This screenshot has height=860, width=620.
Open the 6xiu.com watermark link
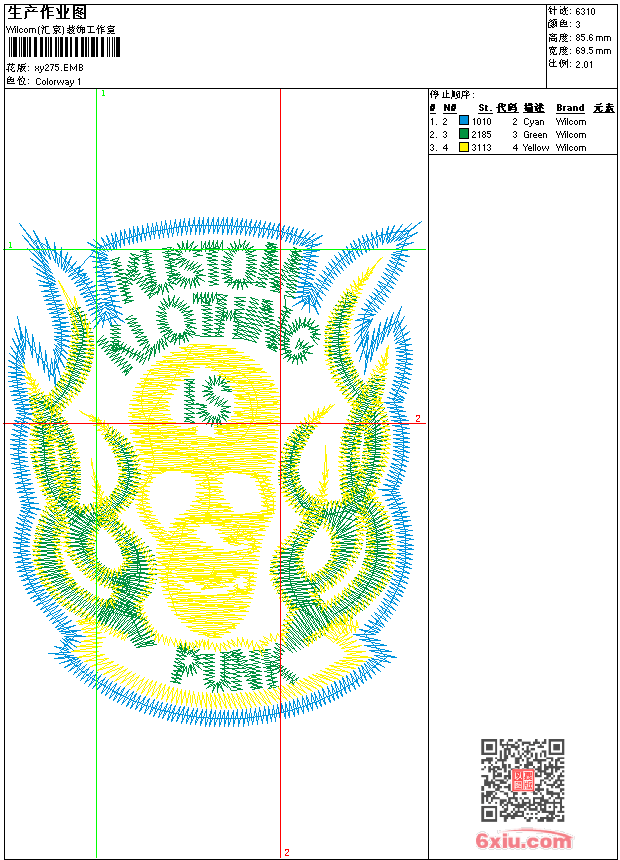tap(523, 841)
